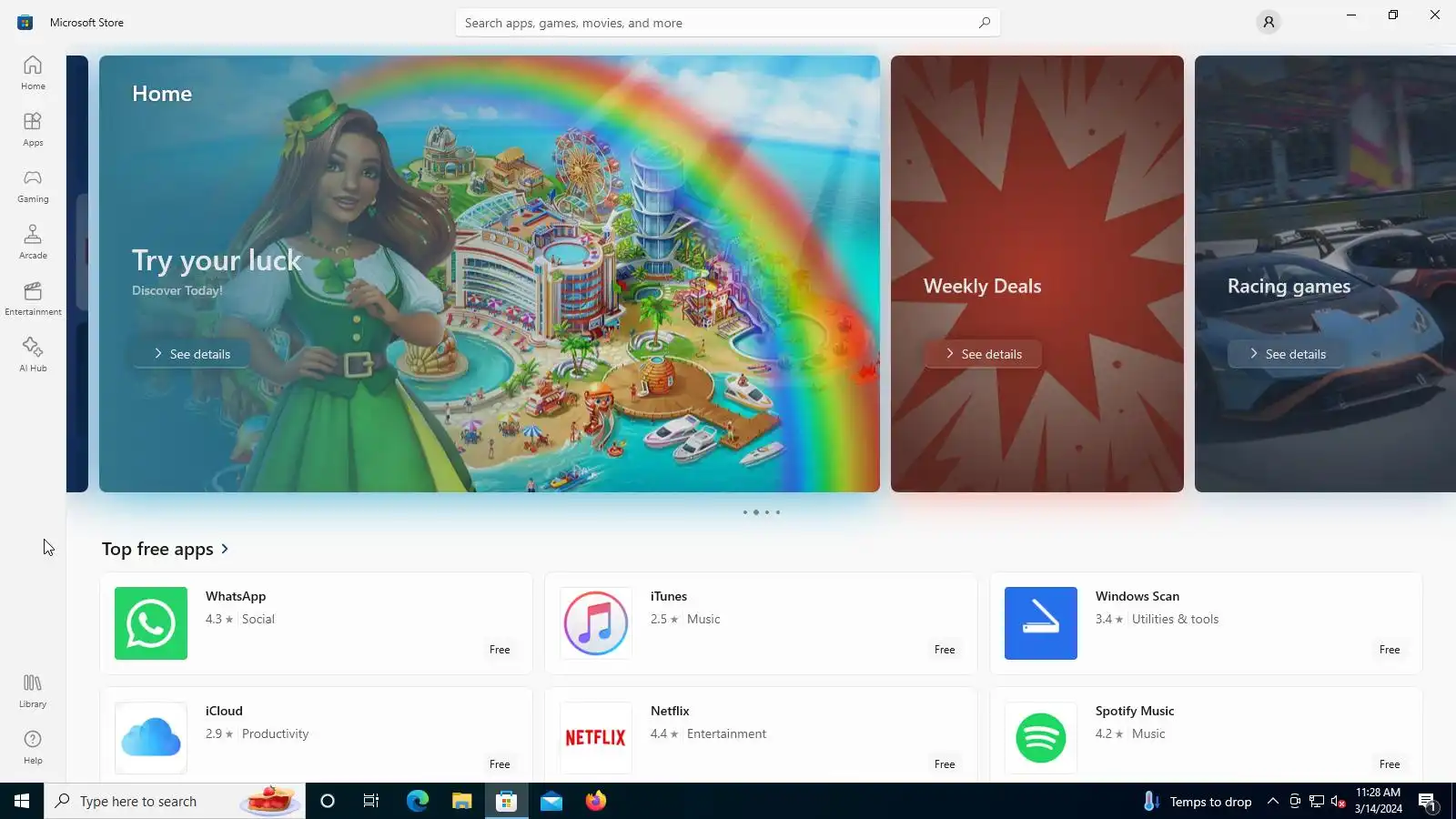Open the Apps sidebar section
This screenshot has width=1456, height=819.
[x=33, y=129]
